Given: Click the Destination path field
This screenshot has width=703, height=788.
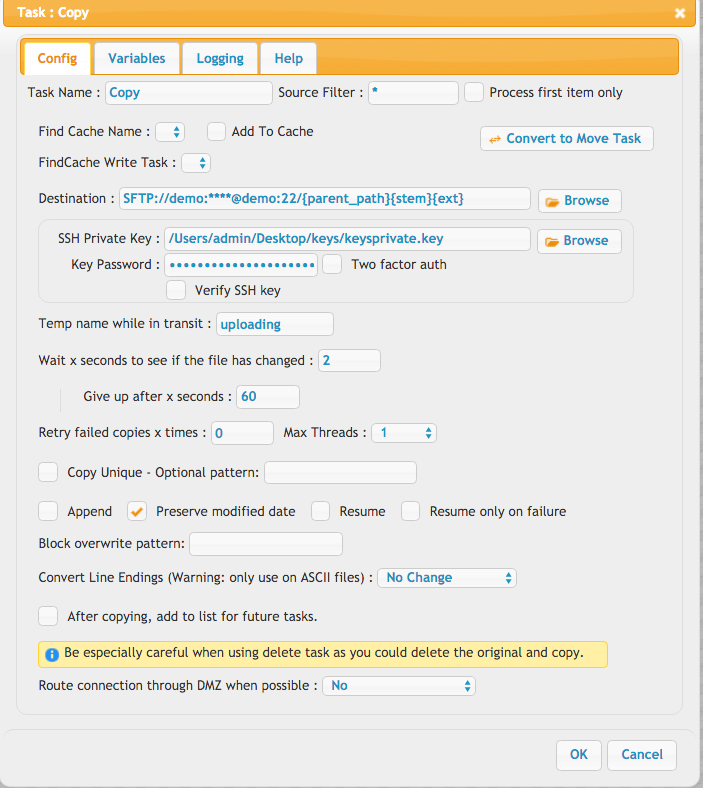Looking at the screenshot, I should click(325, 199).
